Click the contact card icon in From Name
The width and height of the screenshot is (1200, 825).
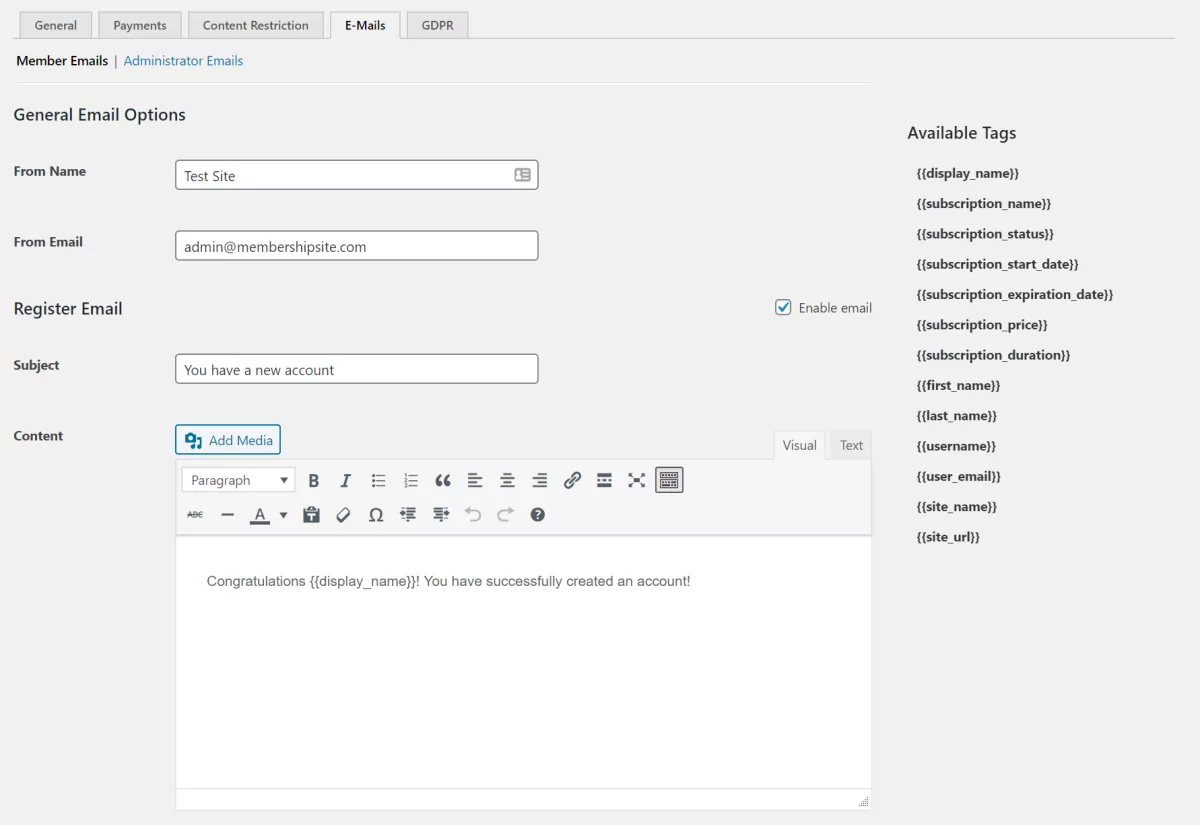coord(522,175)
